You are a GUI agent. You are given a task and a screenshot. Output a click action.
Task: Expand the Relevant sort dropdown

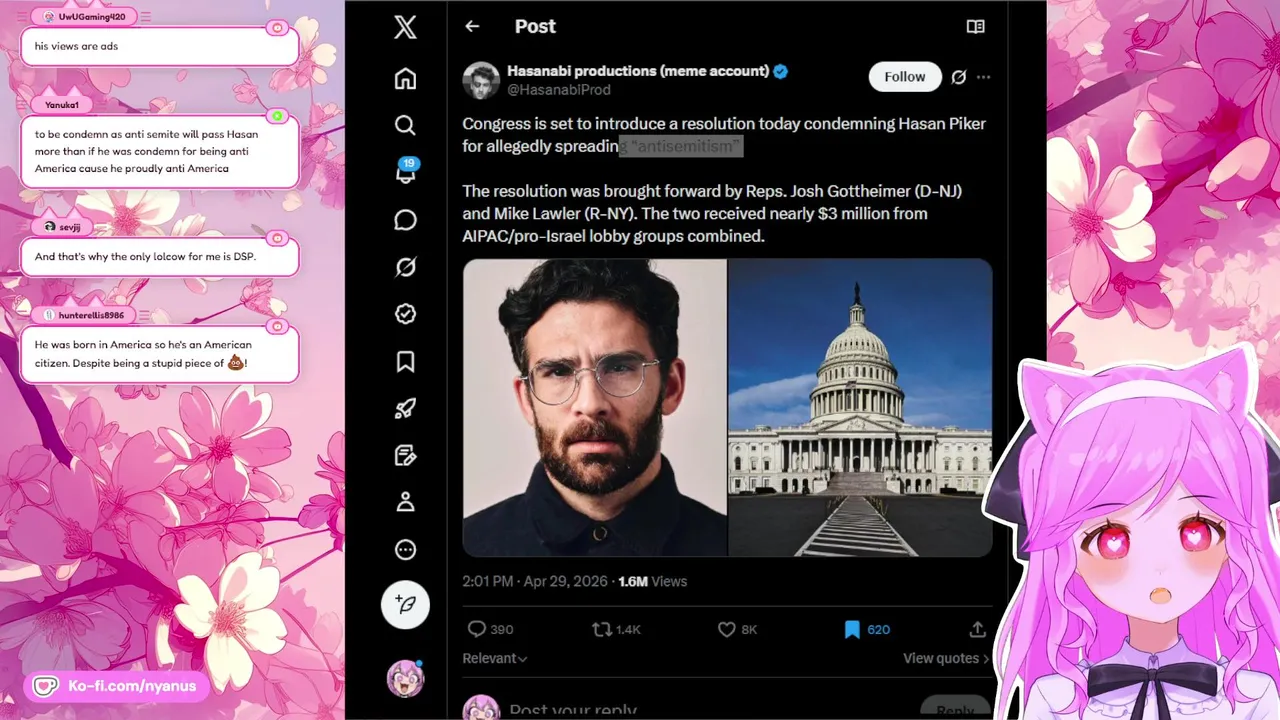pos(494,658)
